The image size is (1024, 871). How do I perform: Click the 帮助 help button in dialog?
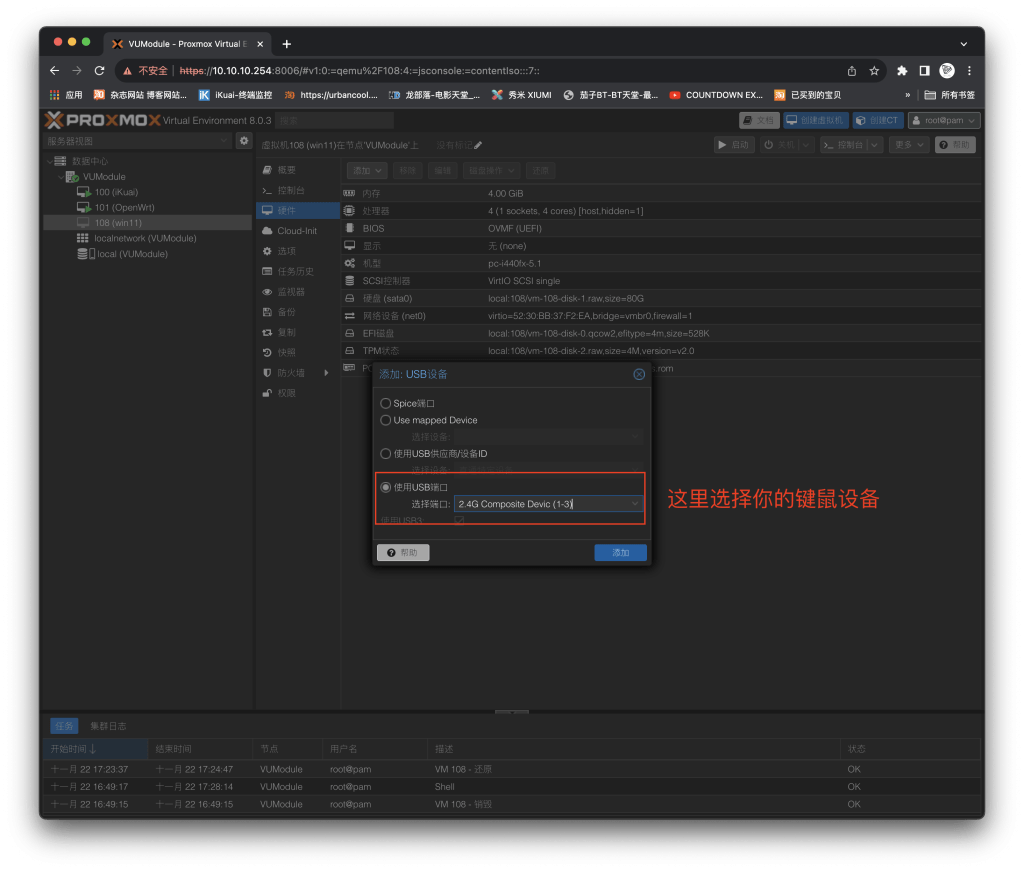click(x=403, y=552)
